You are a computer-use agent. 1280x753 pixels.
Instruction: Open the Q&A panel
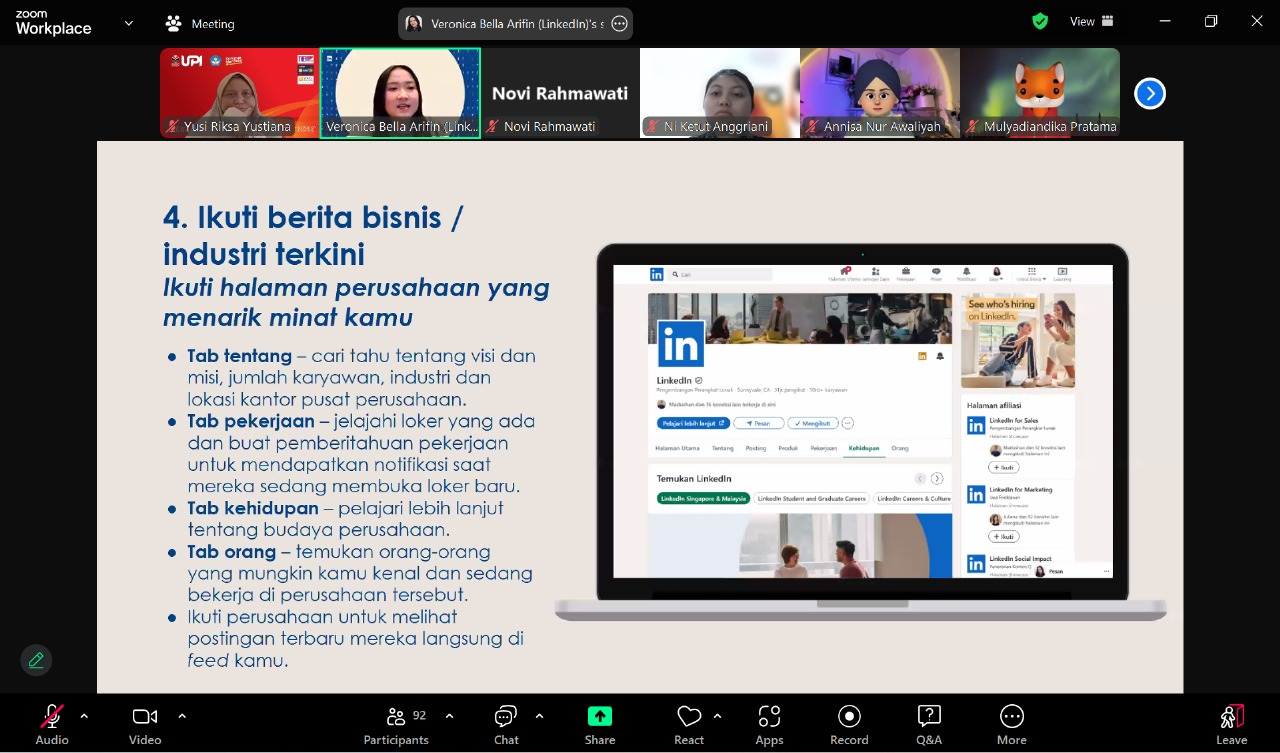pos(929,724)
